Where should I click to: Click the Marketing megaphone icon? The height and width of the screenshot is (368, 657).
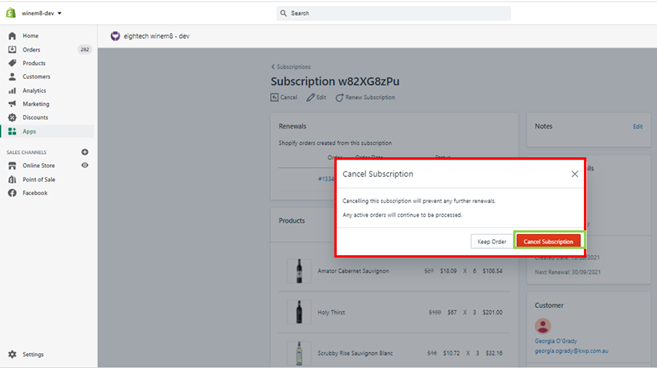[x=12, y=104]
